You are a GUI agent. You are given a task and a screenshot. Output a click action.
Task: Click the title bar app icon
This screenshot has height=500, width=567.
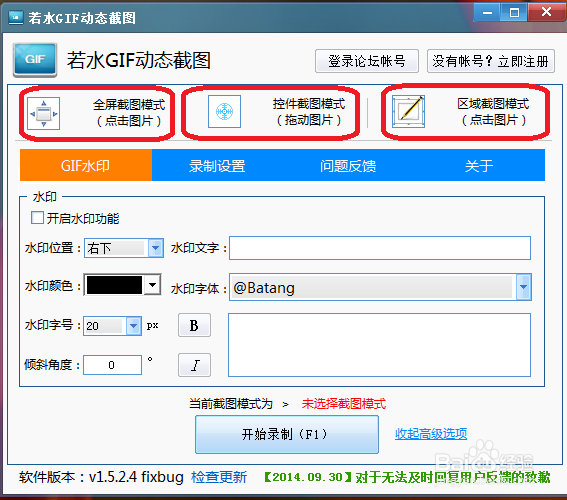click(x=16, y=17)
